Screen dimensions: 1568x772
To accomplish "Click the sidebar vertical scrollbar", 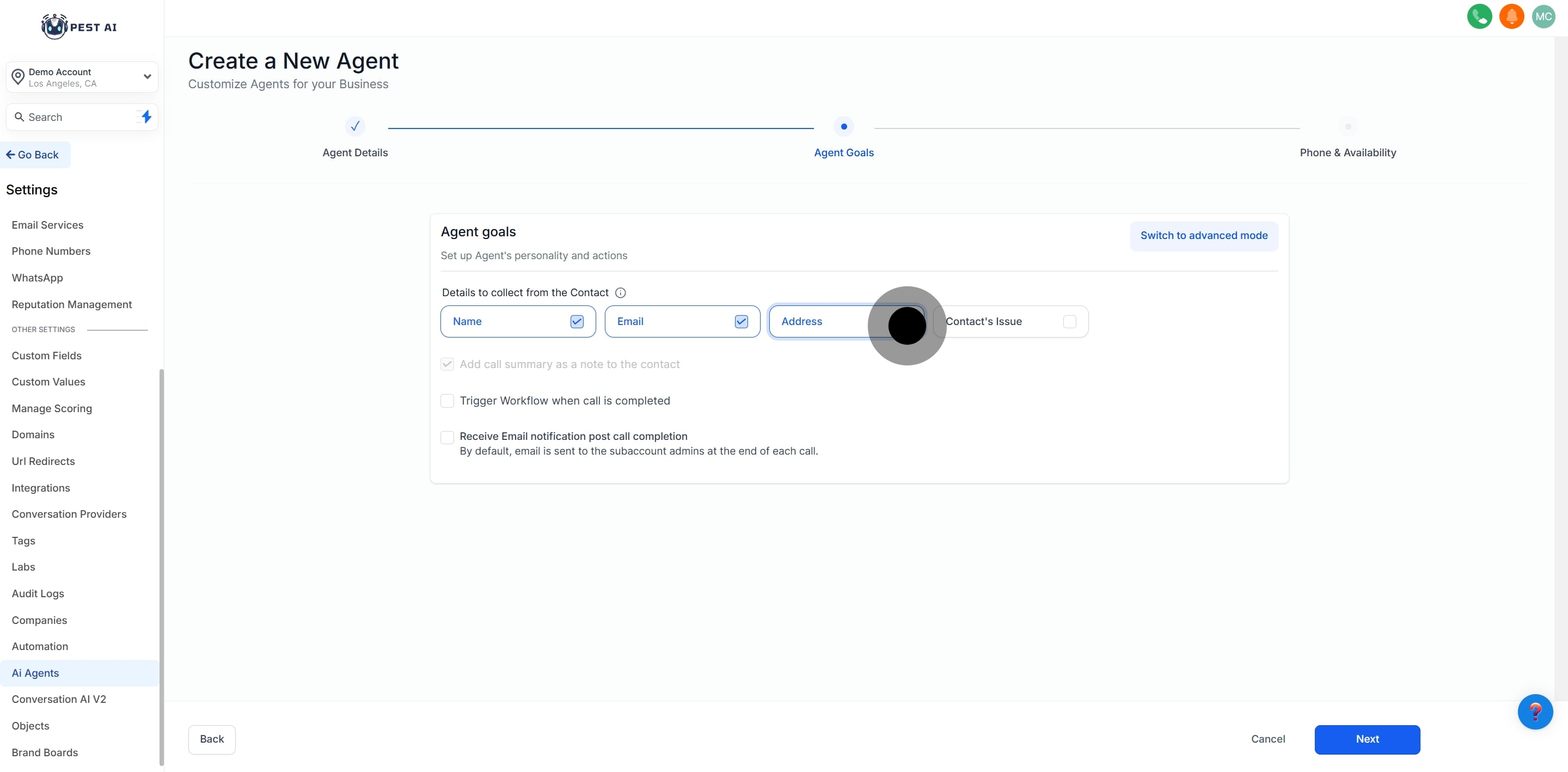I will coord(161,566).
